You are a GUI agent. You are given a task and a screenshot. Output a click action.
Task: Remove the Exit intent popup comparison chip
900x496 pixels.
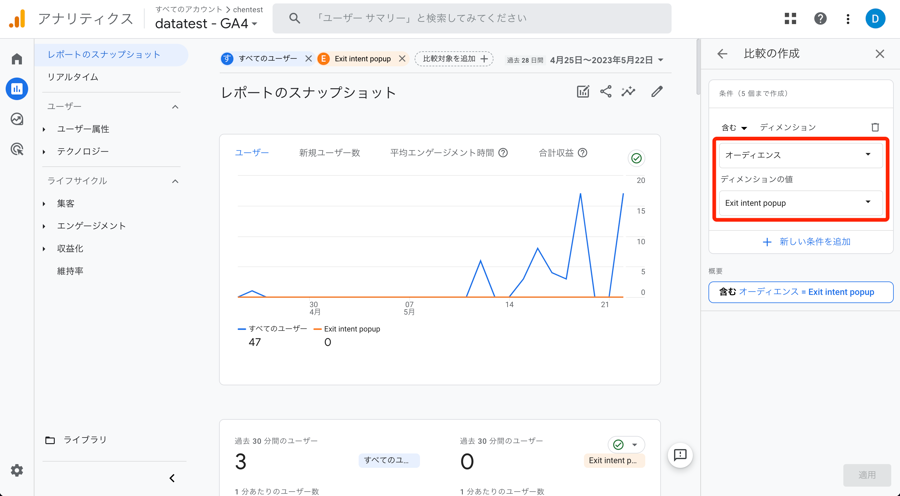click(x=402, y=59)
